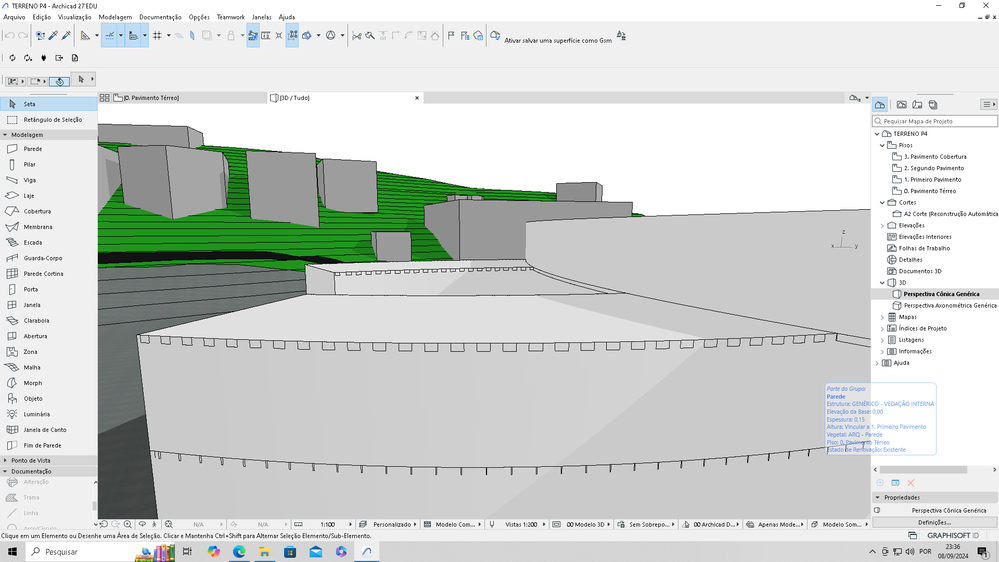Select the Cobertura roof tool

point(37,211)
